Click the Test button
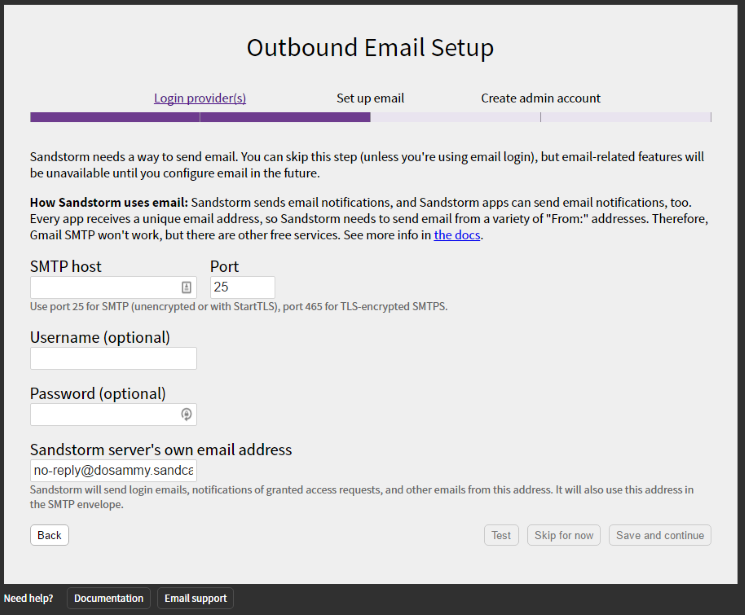This screenshot has height=615, width=745. point(501,535)
